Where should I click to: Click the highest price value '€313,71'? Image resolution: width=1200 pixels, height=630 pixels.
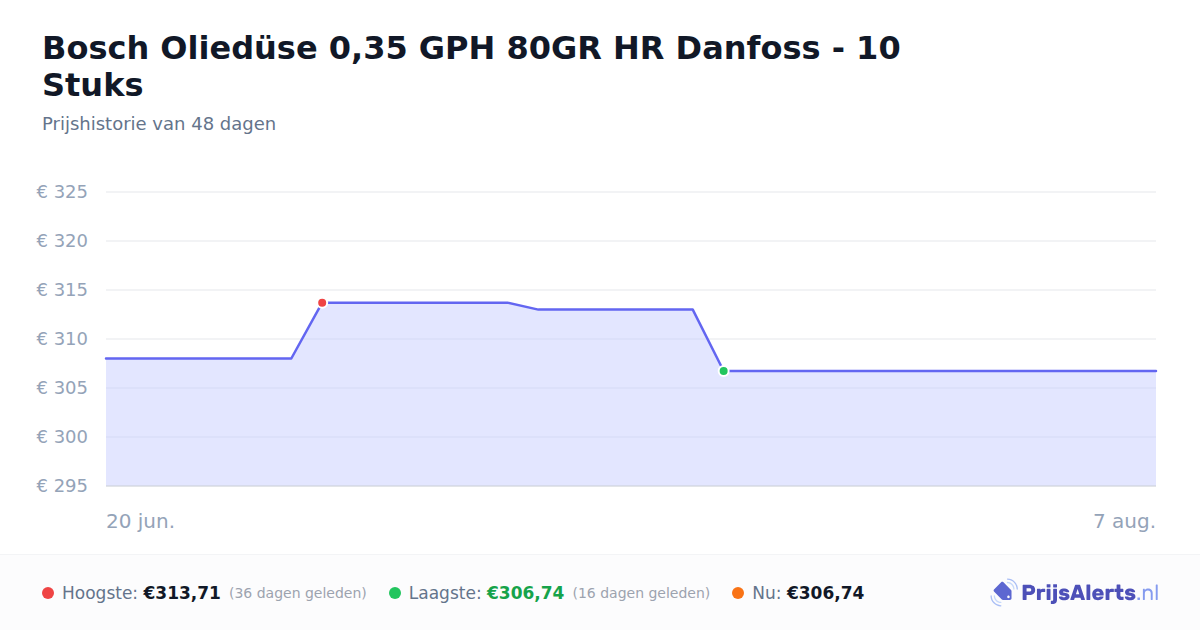(x=182, y=593)
